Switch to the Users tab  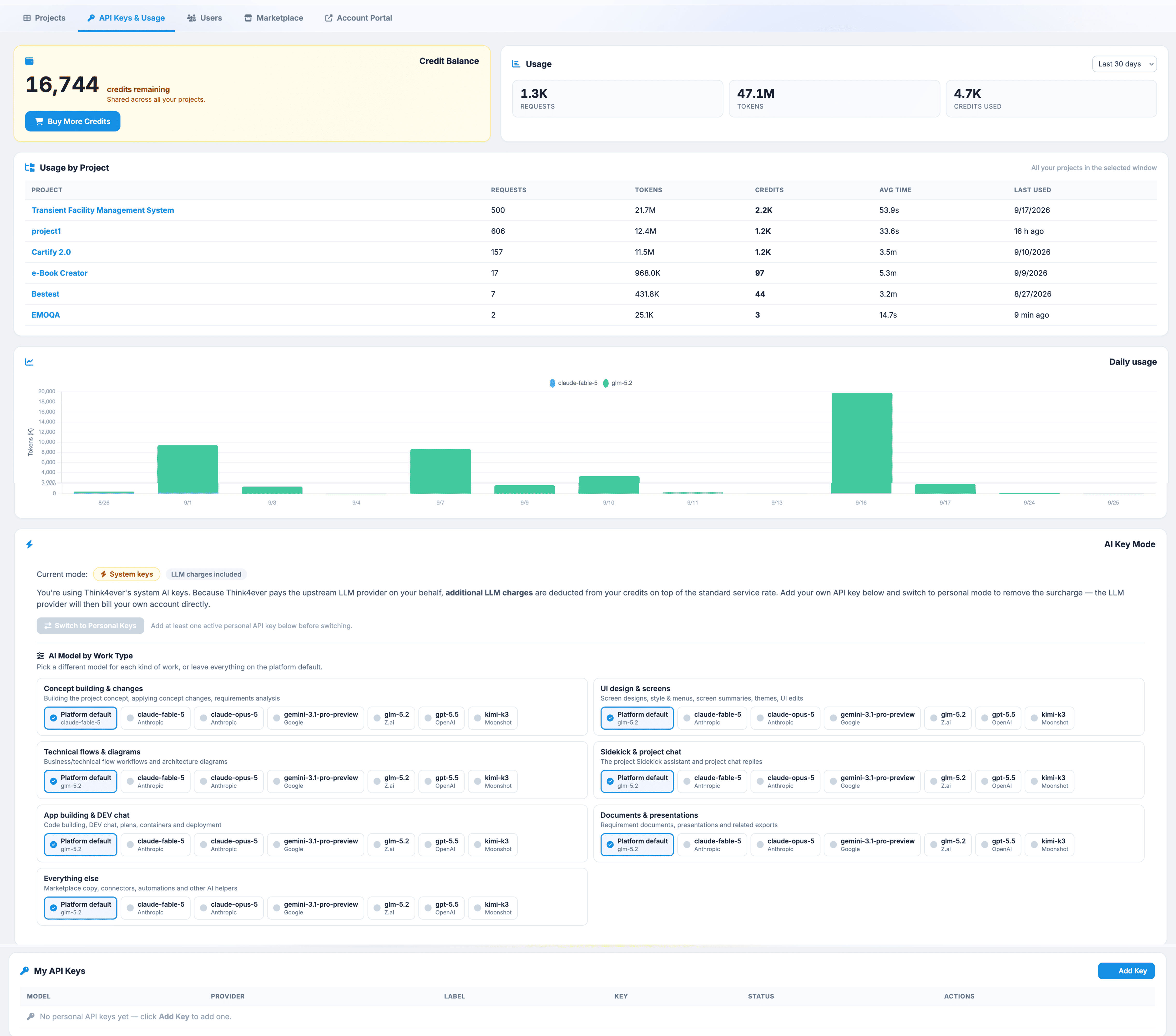204,18
